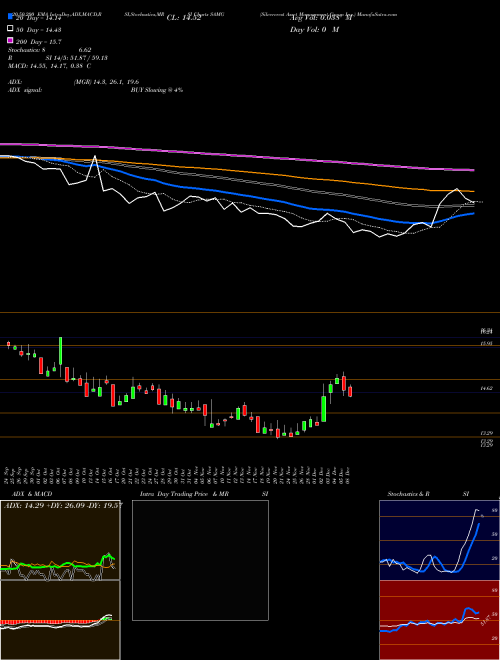Click the RSI 14/5: 51.87 / 59.13 readout
This screenshot has height=660, width=500.
(58, 58)
